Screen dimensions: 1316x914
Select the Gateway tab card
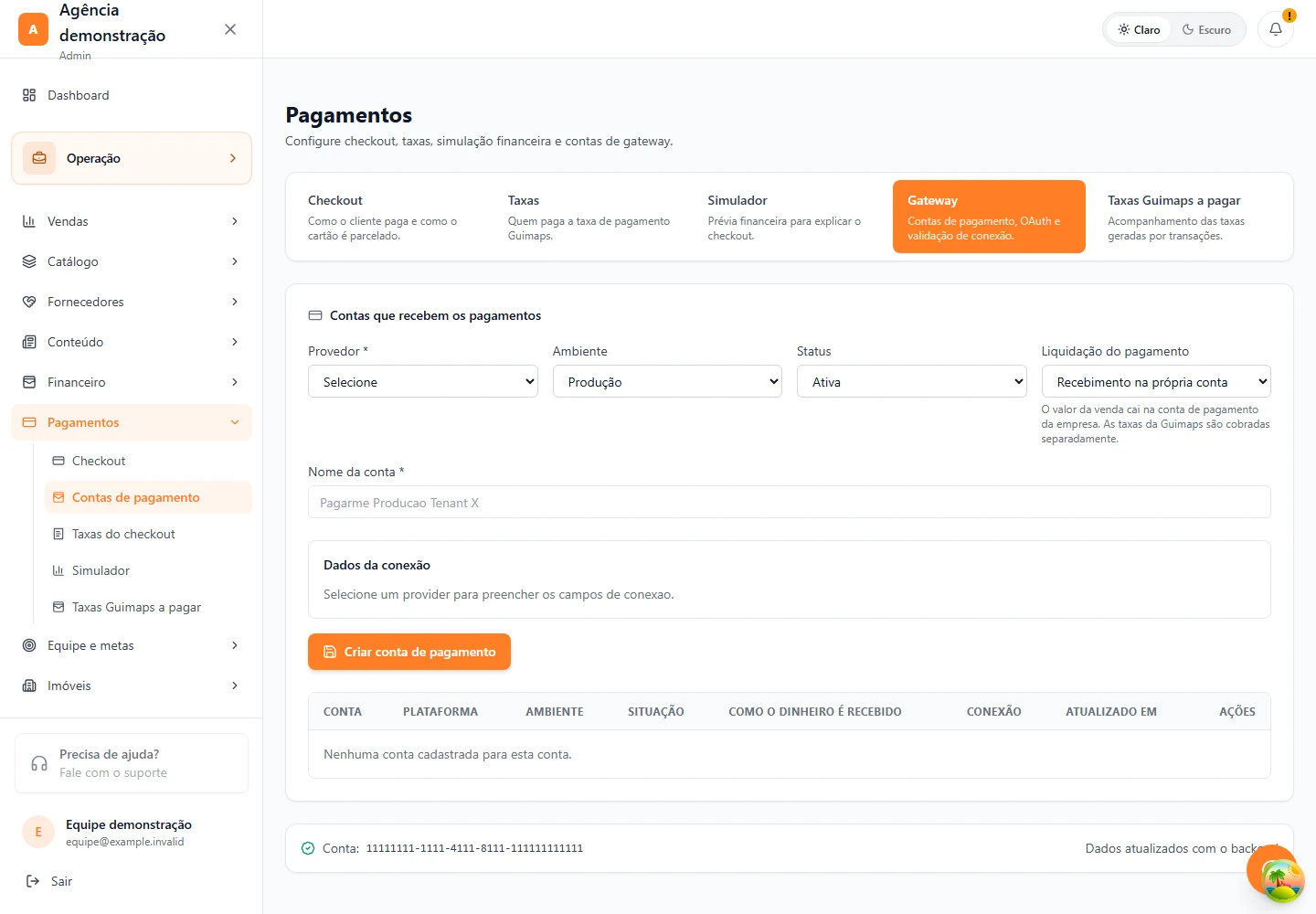coord(989,217)
